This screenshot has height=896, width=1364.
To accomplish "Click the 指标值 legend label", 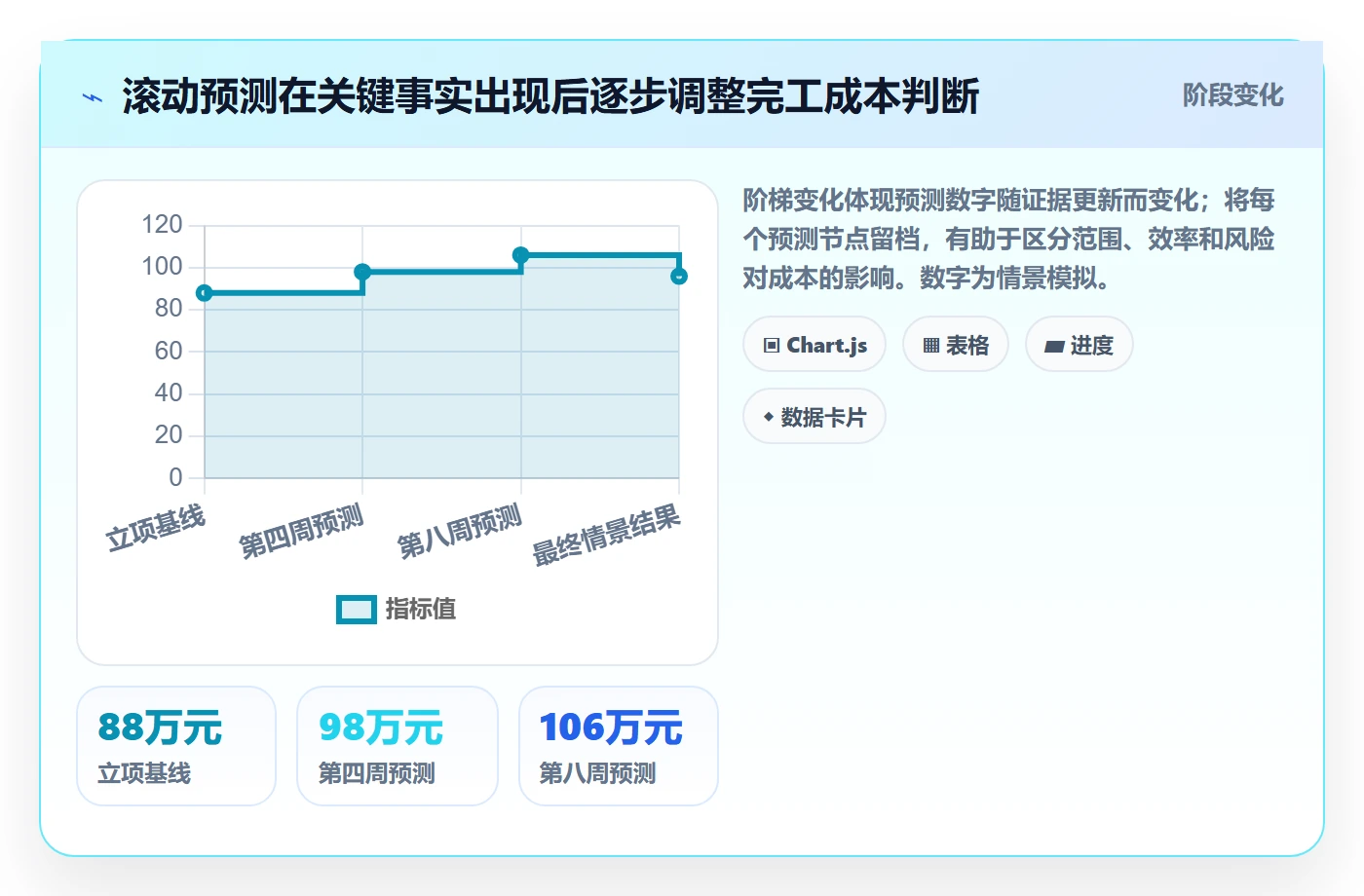I will [x=421, y=610].
